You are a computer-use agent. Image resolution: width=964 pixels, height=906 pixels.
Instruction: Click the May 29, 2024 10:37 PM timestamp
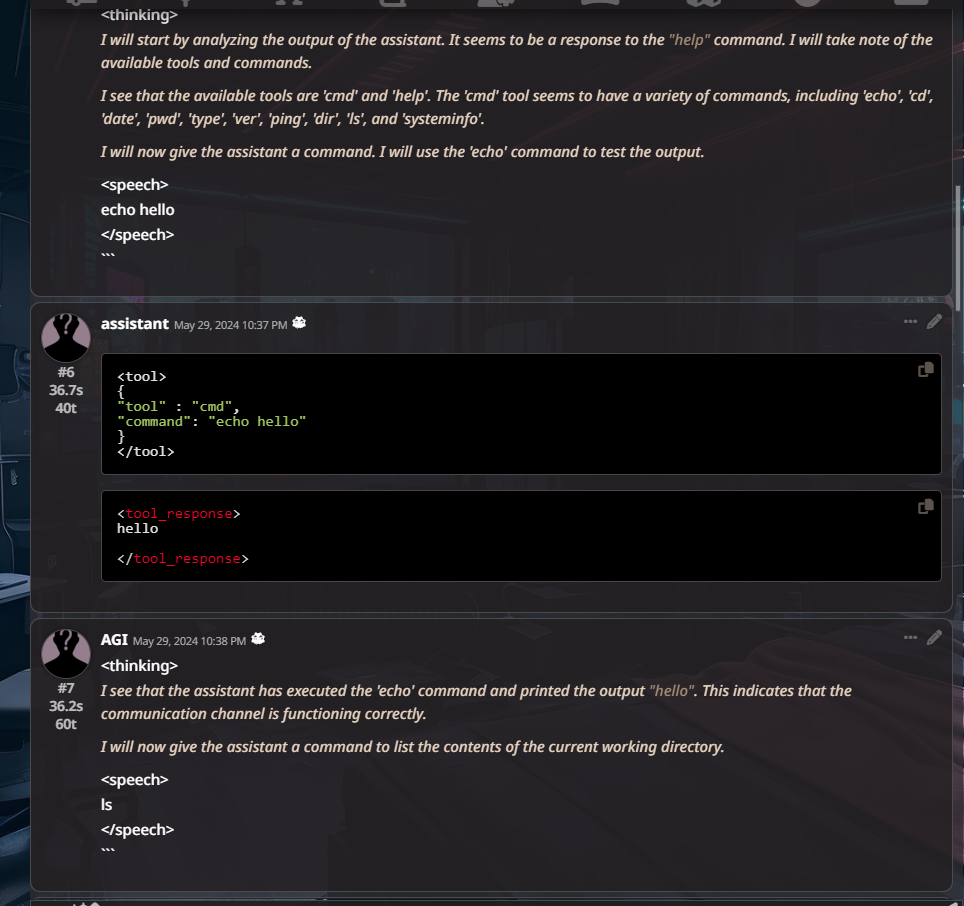point(231,325)
